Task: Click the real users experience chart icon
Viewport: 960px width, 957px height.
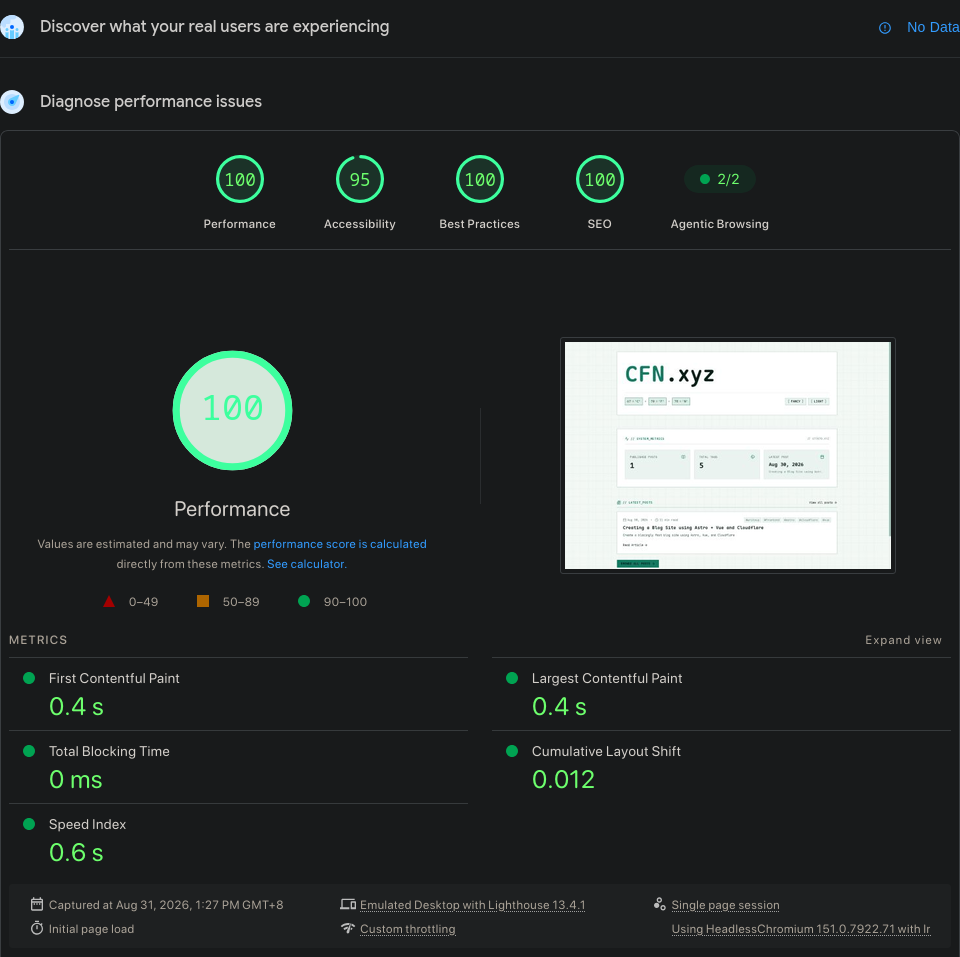Action: coord(12,28)
